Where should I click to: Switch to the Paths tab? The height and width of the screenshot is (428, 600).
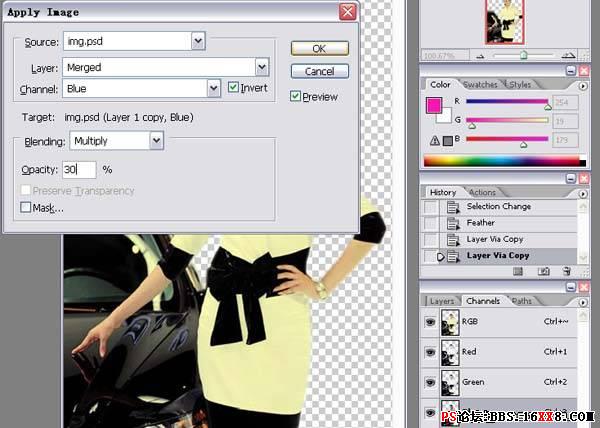[x=522, y=301]
